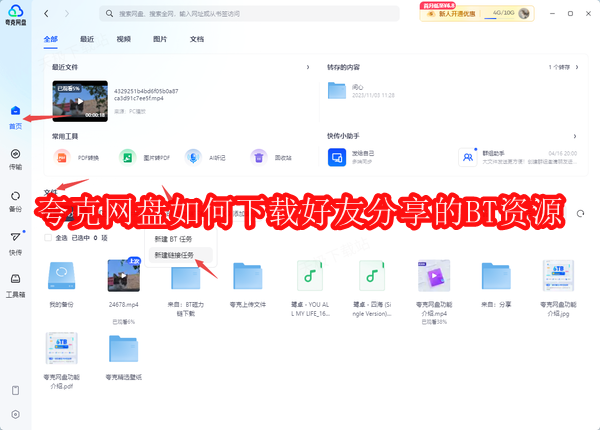Open the AI听记 tool icon

[x=193, y=158]
